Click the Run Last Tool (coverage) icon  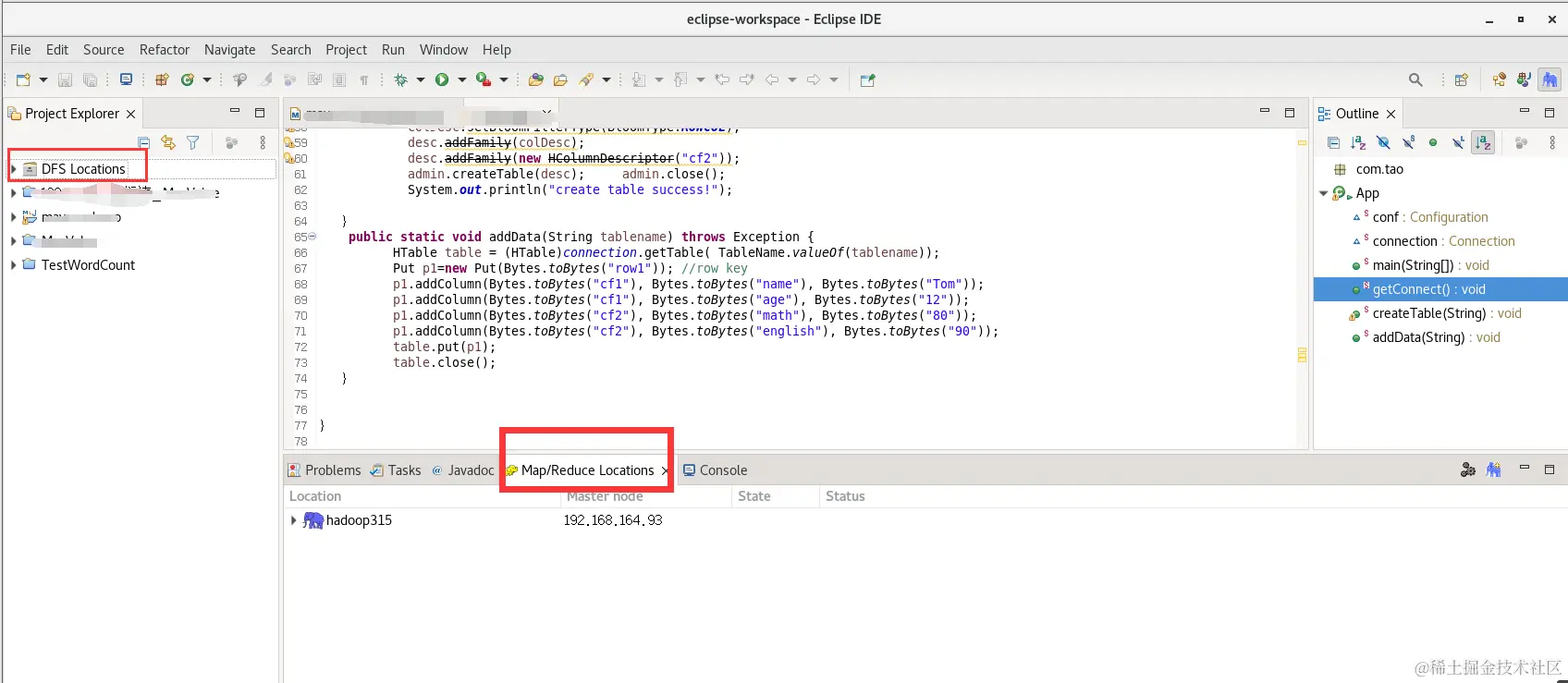[x=483, y=80]
